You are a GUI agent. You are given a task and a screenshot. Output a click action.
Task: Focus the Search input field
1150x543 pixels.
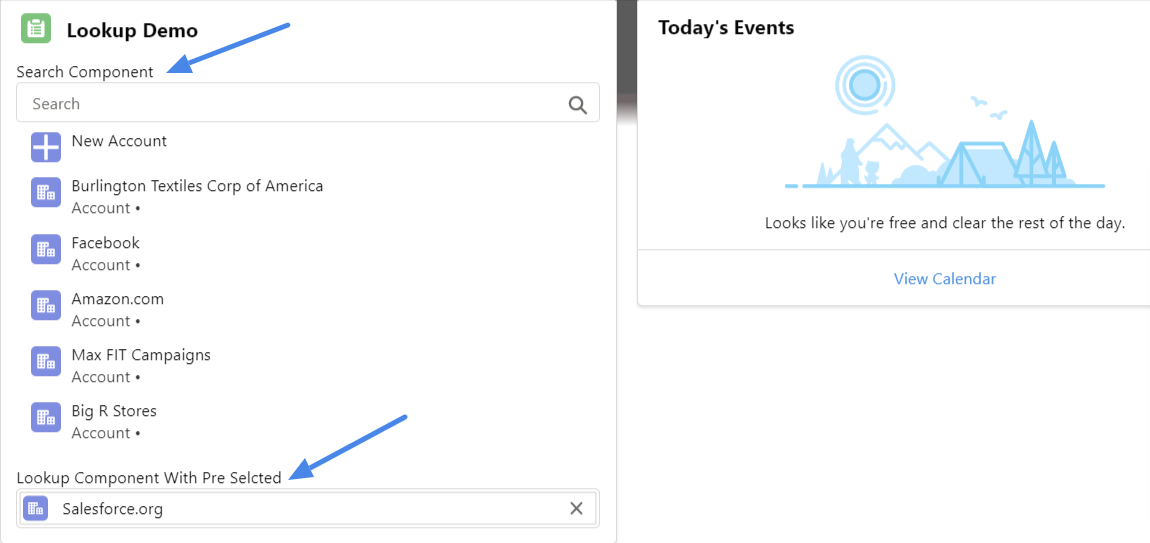[290, 104]
